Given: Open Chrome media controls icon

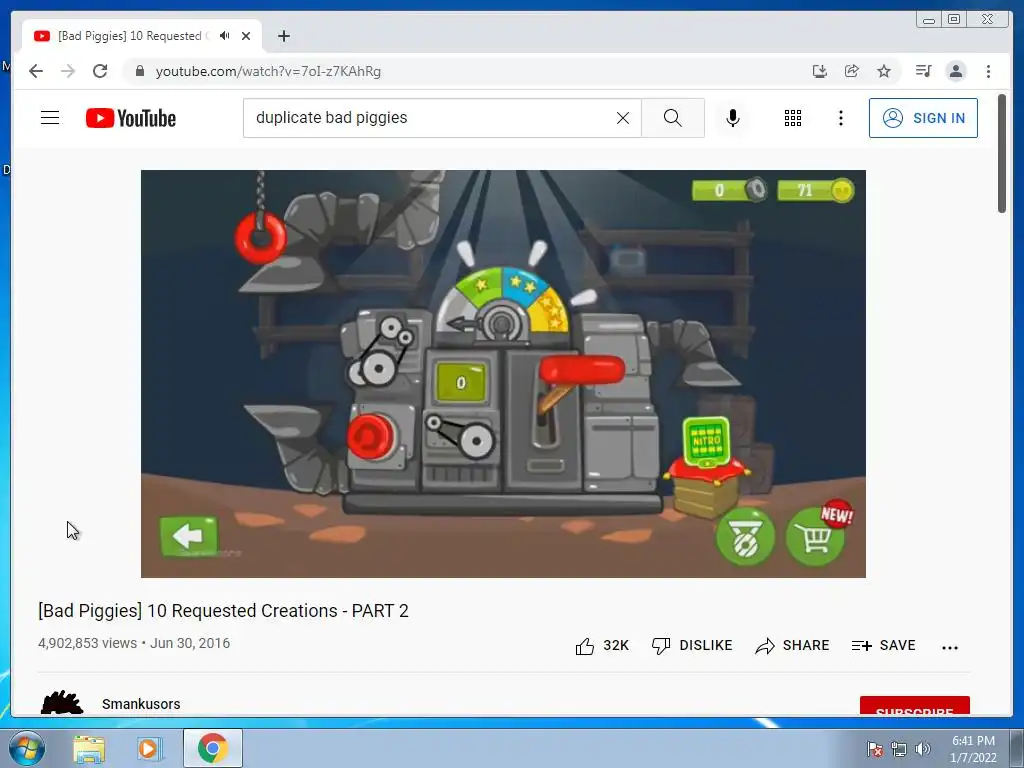Looking at the screenshot, I should [x=923, y=71].
